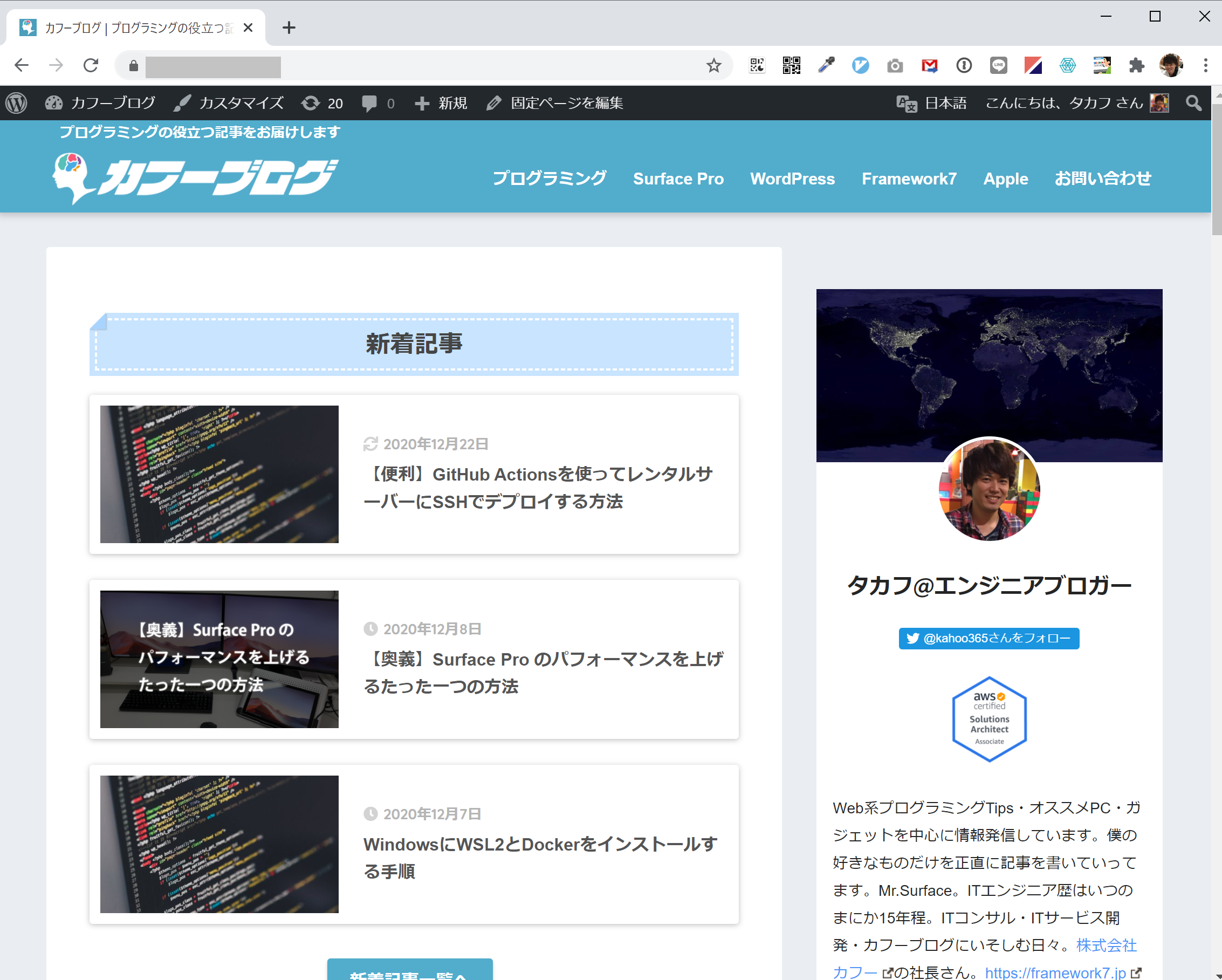Toggle the site language via 日本語 switcher

tap(932, 102)
